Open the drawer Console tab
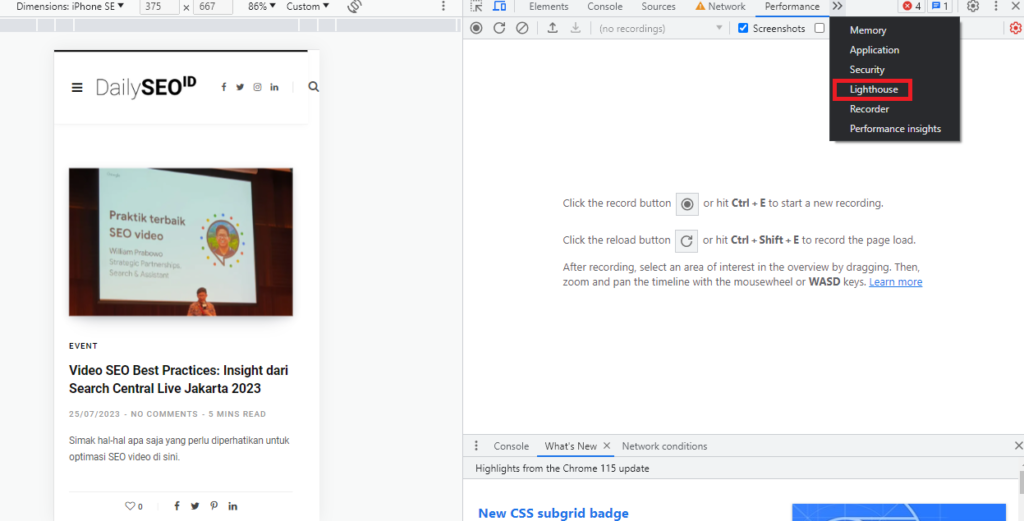The height and width of the screenshot is (521, 1024). tap(511, 446)
